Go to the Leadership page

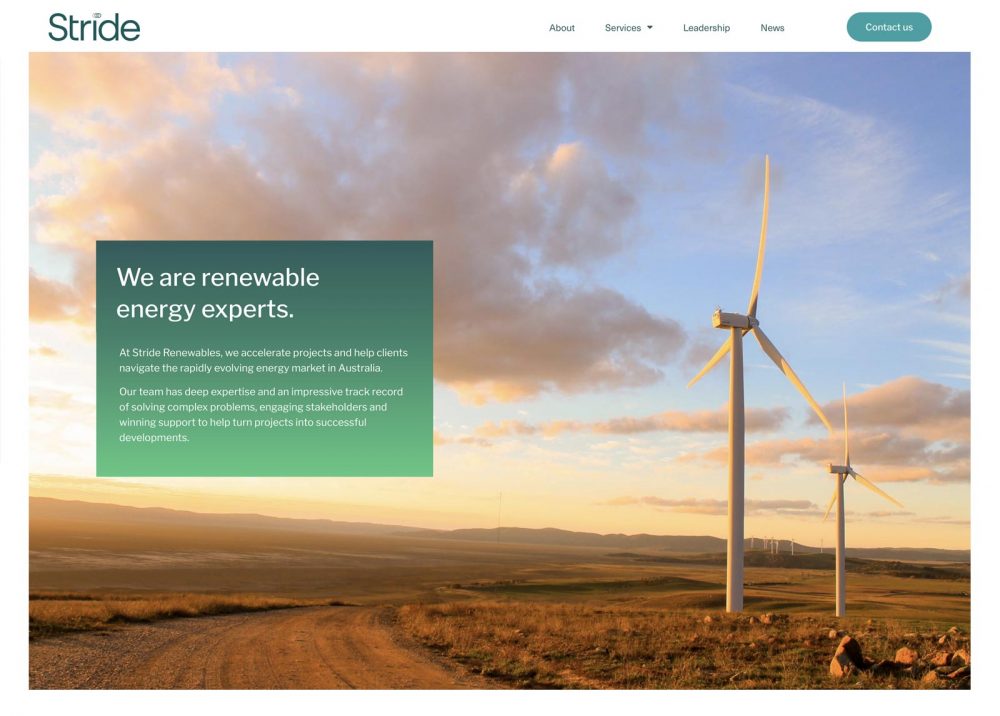point(706,28)
